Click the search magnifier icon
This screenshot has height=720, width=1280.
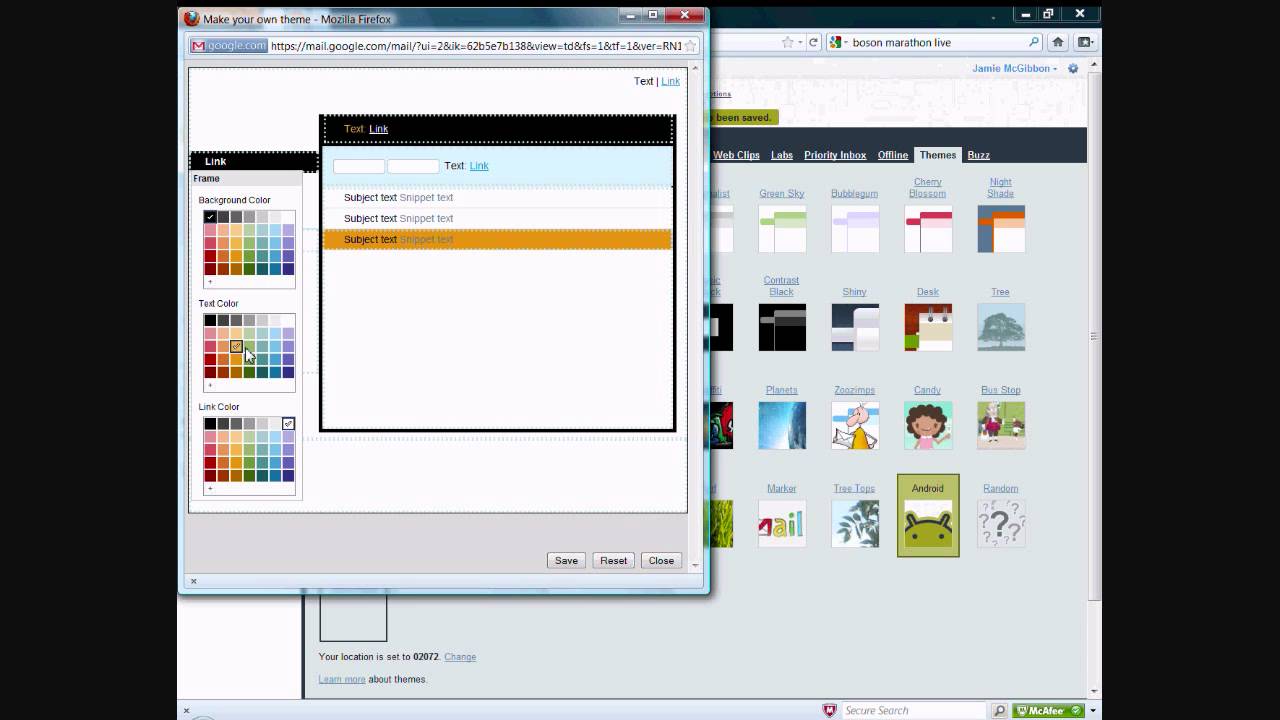tap(1034, 42)
